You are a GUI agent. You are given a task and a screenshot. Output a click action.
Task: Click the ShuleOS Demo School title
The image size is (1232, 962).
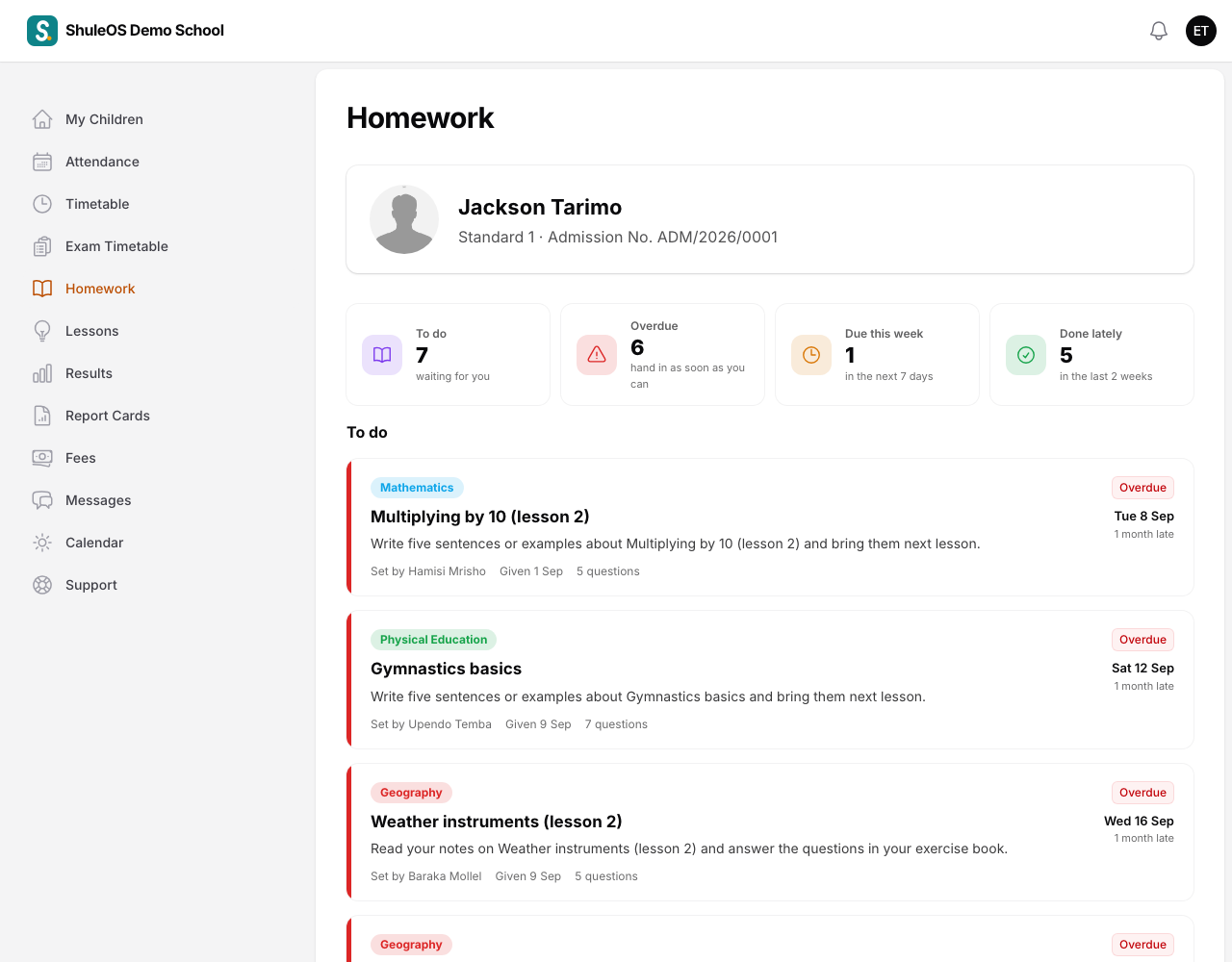[x=144, y=31]
